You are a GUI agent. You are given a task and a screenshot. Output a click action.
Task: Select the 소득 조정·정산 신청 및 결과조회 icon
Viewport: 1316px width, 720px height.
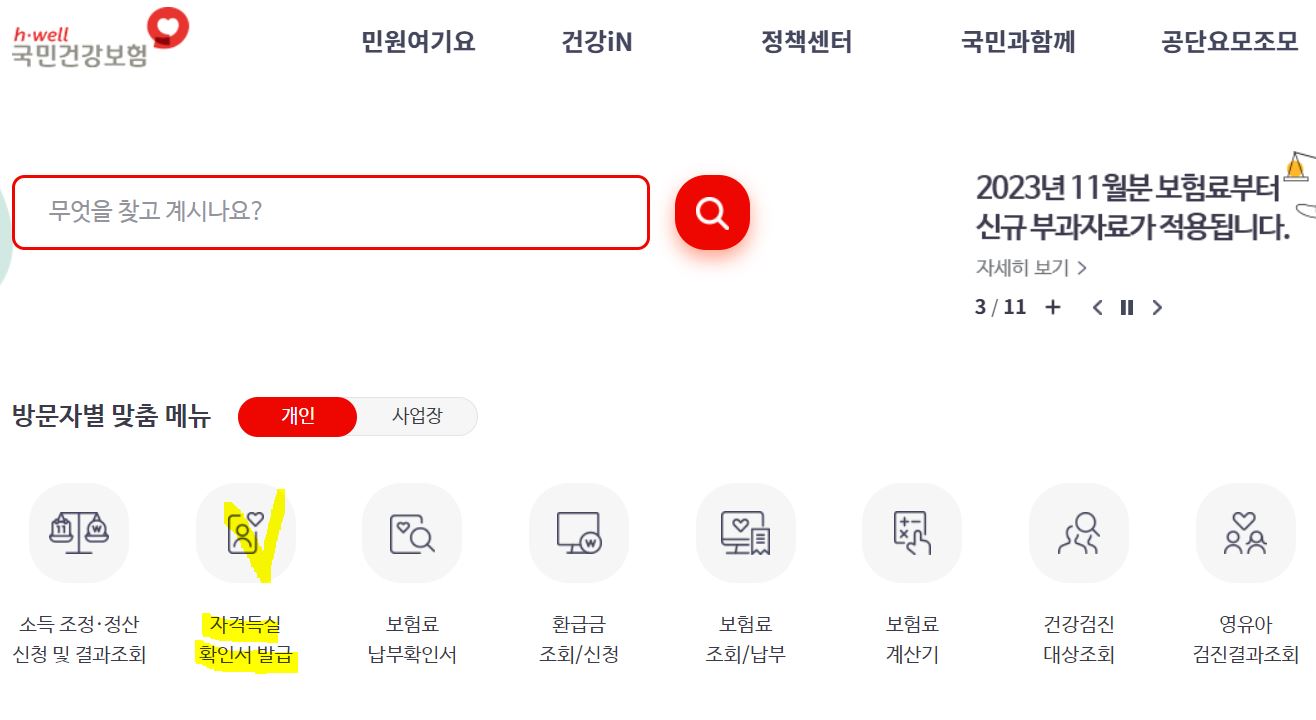coord(79,532)
